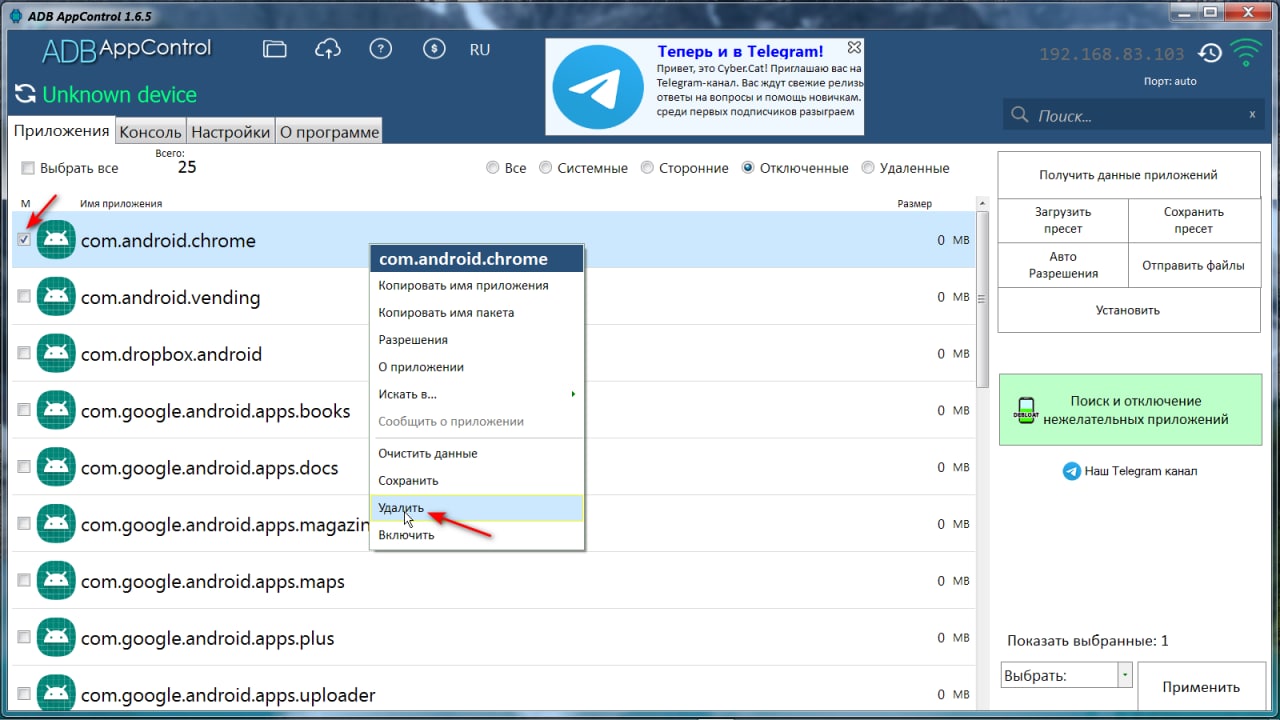Choose Очистить данные menu entry

coord(477,454)
